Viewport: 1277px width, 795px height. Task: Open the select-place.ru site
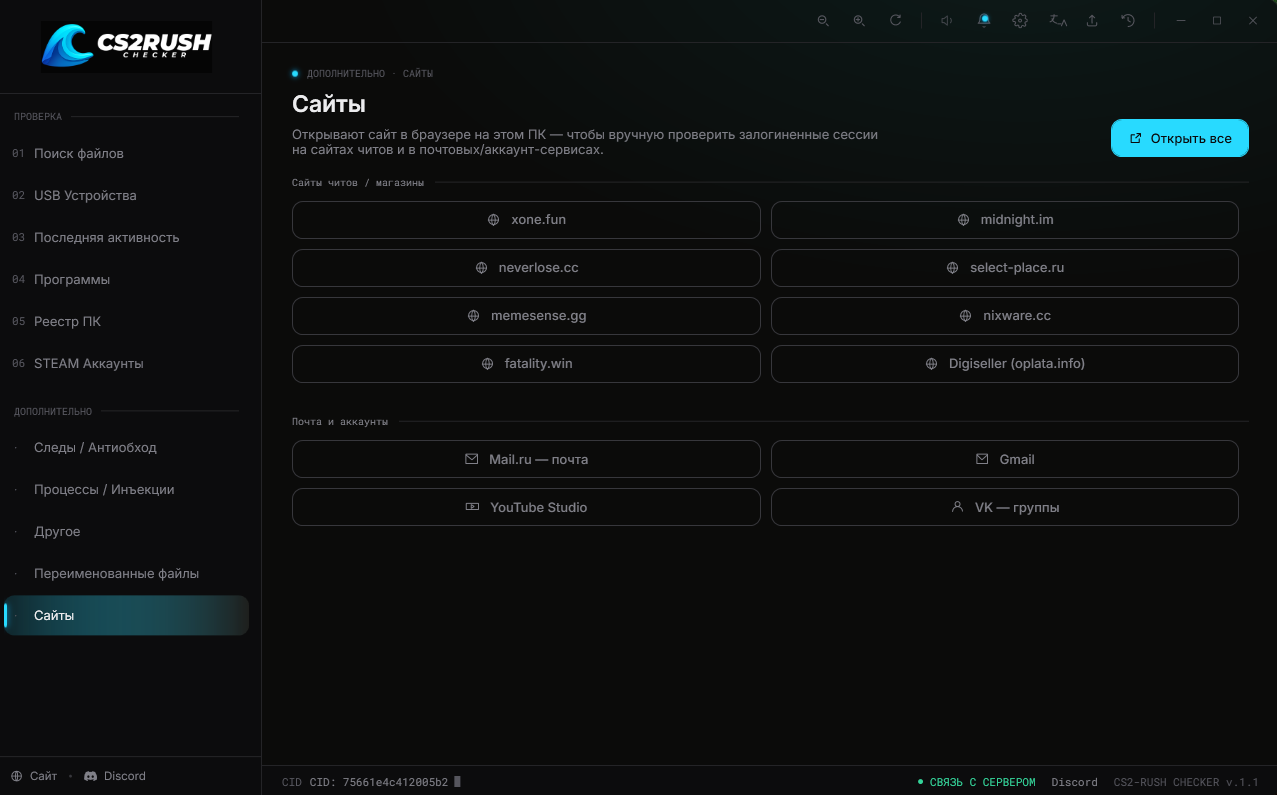[x=1005, y=268]
